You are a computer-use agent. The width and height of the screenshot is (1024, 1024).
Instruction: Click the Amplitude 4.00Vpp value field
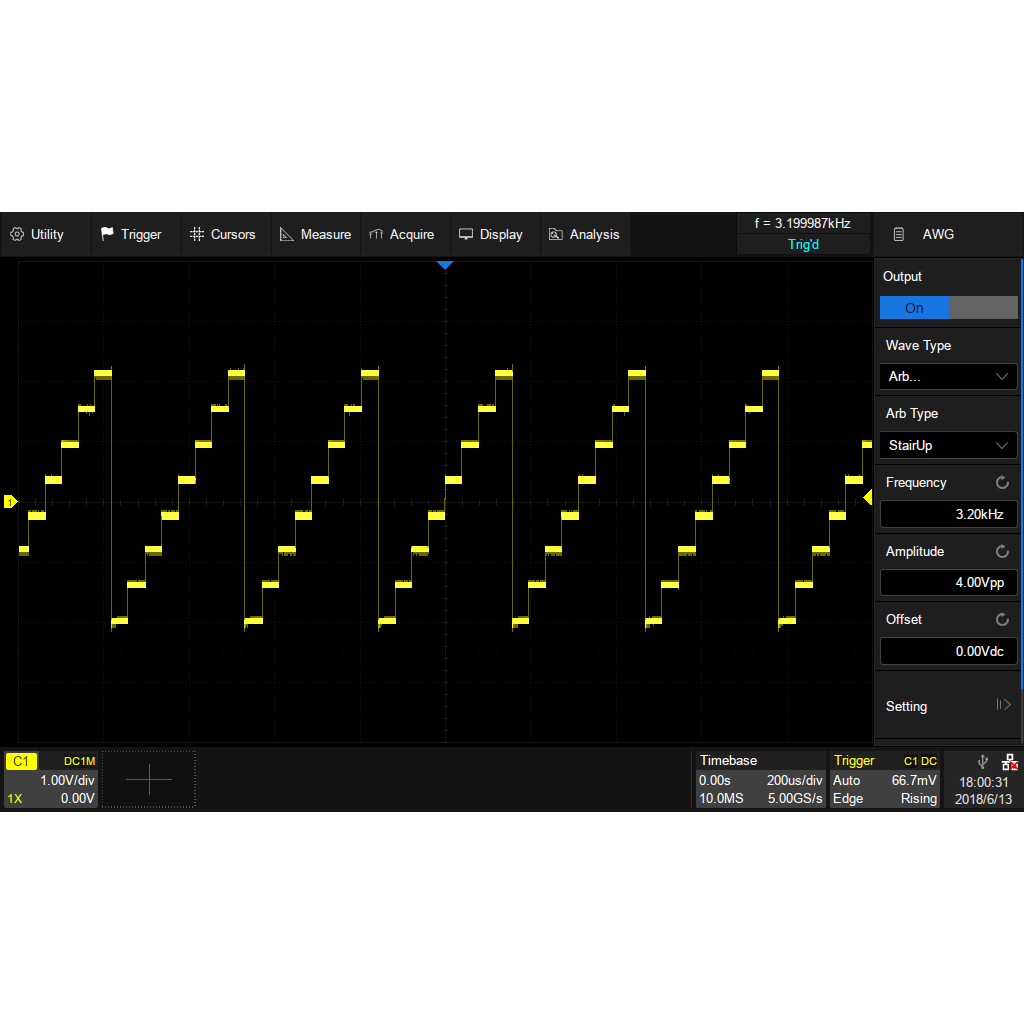[x=948, y=583]
